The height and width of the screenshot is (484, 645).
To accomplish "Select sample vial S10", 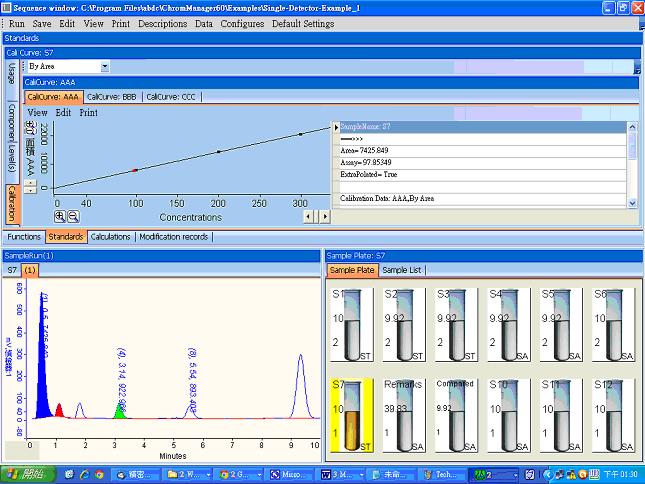I will point(509,415).
